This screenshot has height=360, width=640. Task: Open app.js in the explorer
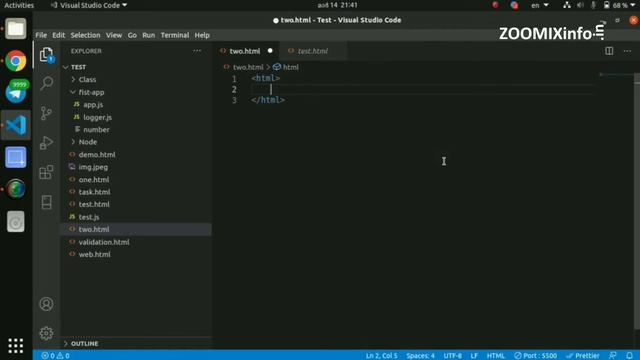[93, 105]
